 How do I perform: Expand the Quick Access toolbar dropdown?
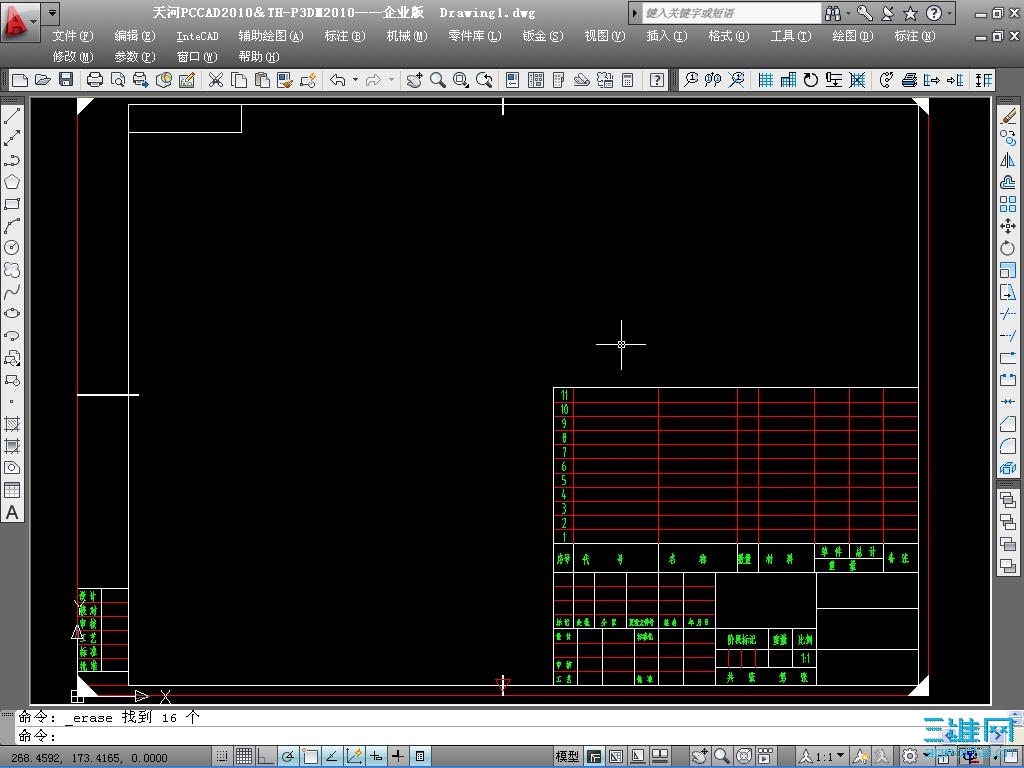(52, 12)
